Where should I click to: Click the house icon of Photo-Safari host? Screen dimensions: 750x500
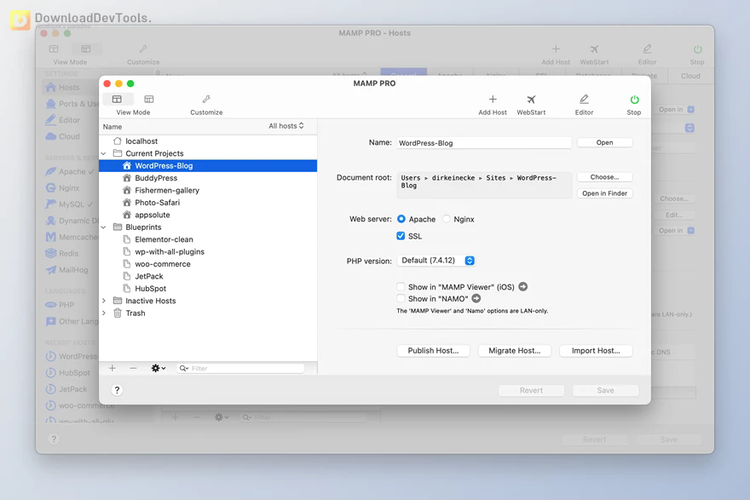[126, 202]
